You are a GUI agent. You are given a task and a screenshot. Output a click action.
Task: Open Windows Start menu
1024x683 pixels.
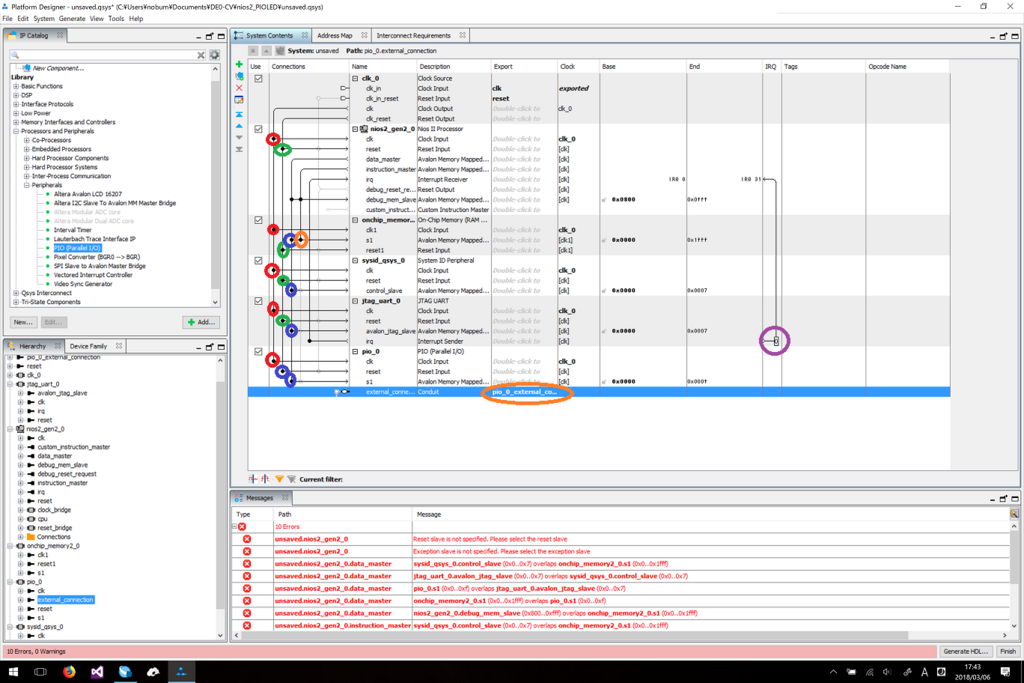[x=12, y=671]
